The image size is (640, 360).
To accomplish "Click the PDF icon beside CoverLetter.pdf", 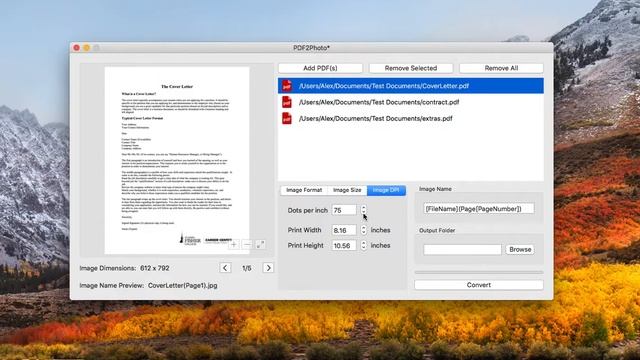I will click(287, 86).
